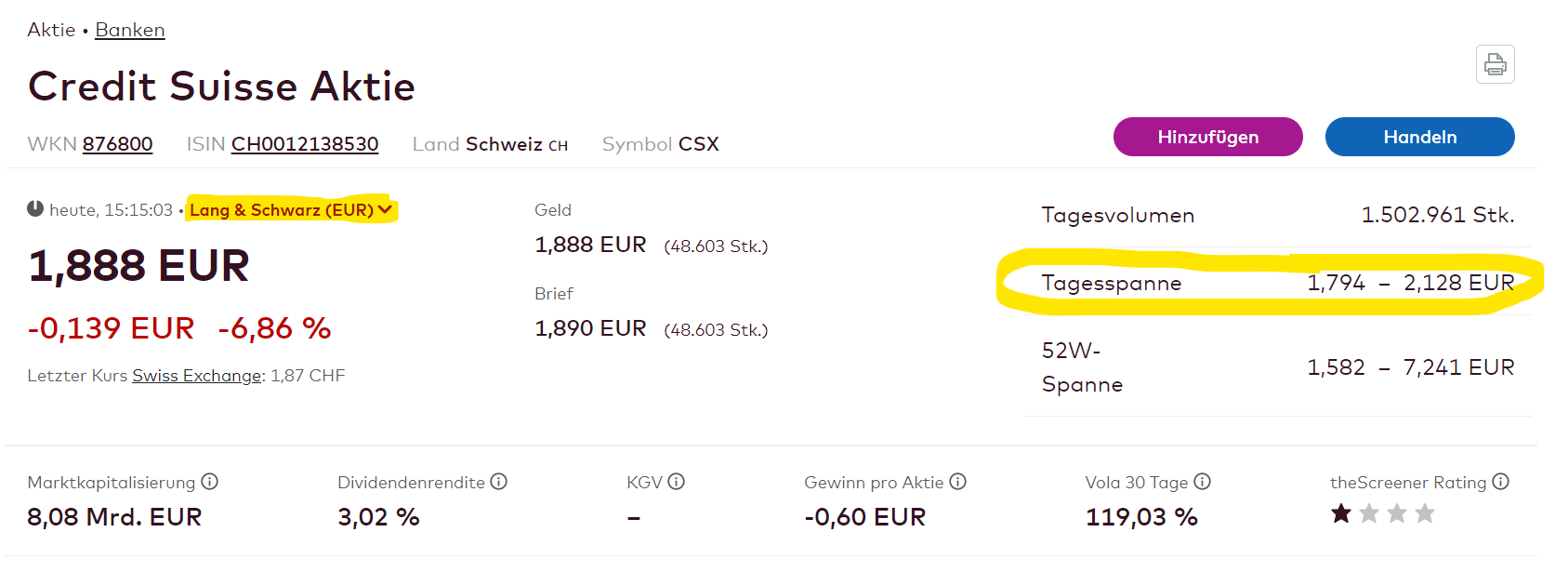Click the theScreener star rating
The image size is (1568, 572).
pos(1382,513)
